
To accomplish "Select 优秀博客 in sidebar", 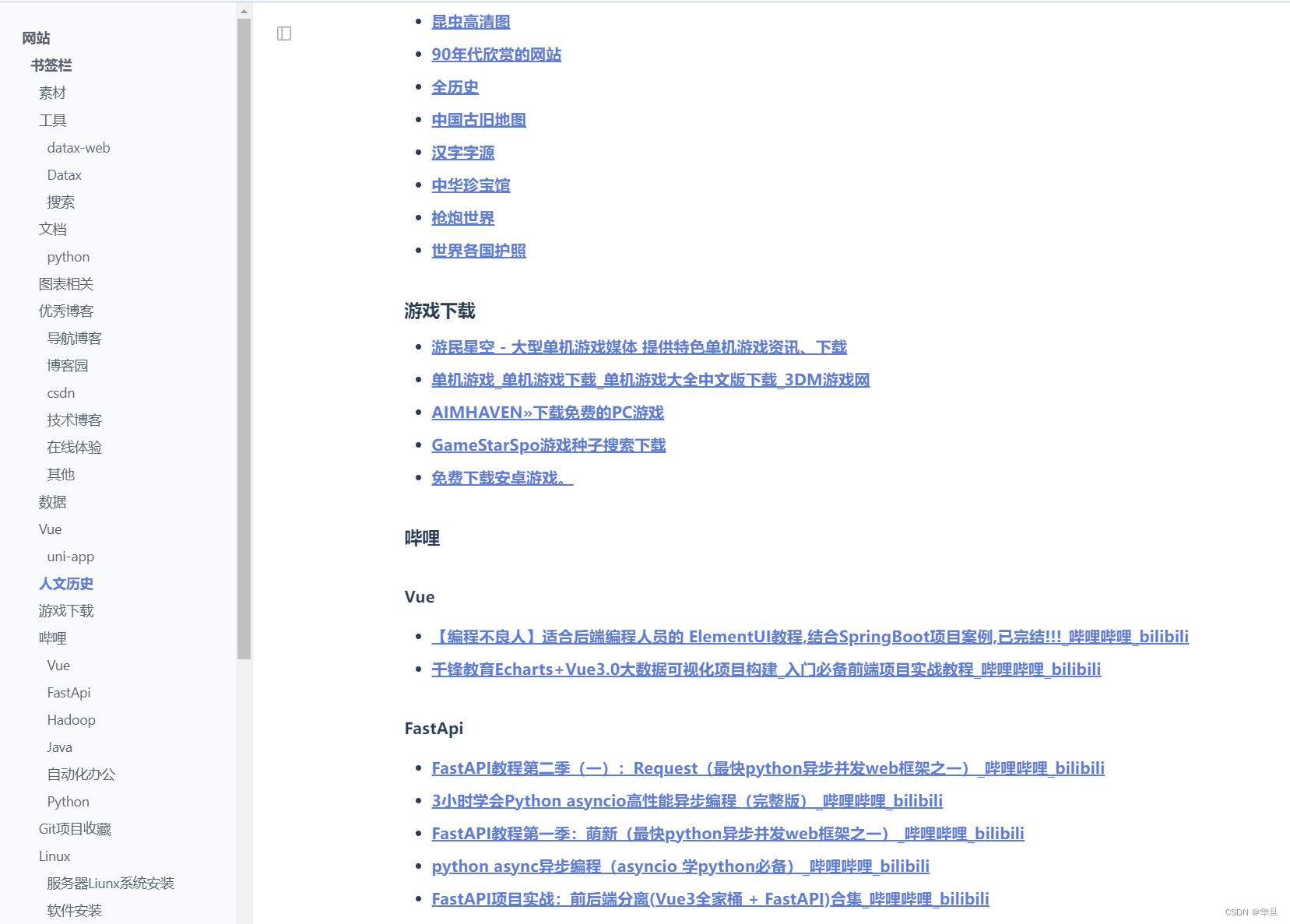I will coord(66,311).
